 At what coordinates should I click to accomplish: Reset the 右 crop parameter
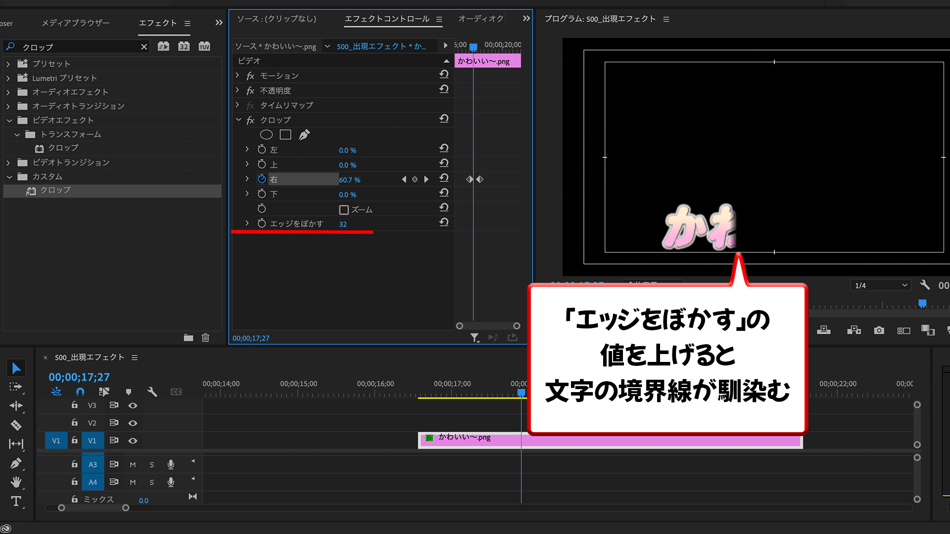pyautogui.click(x=444, y=180)
